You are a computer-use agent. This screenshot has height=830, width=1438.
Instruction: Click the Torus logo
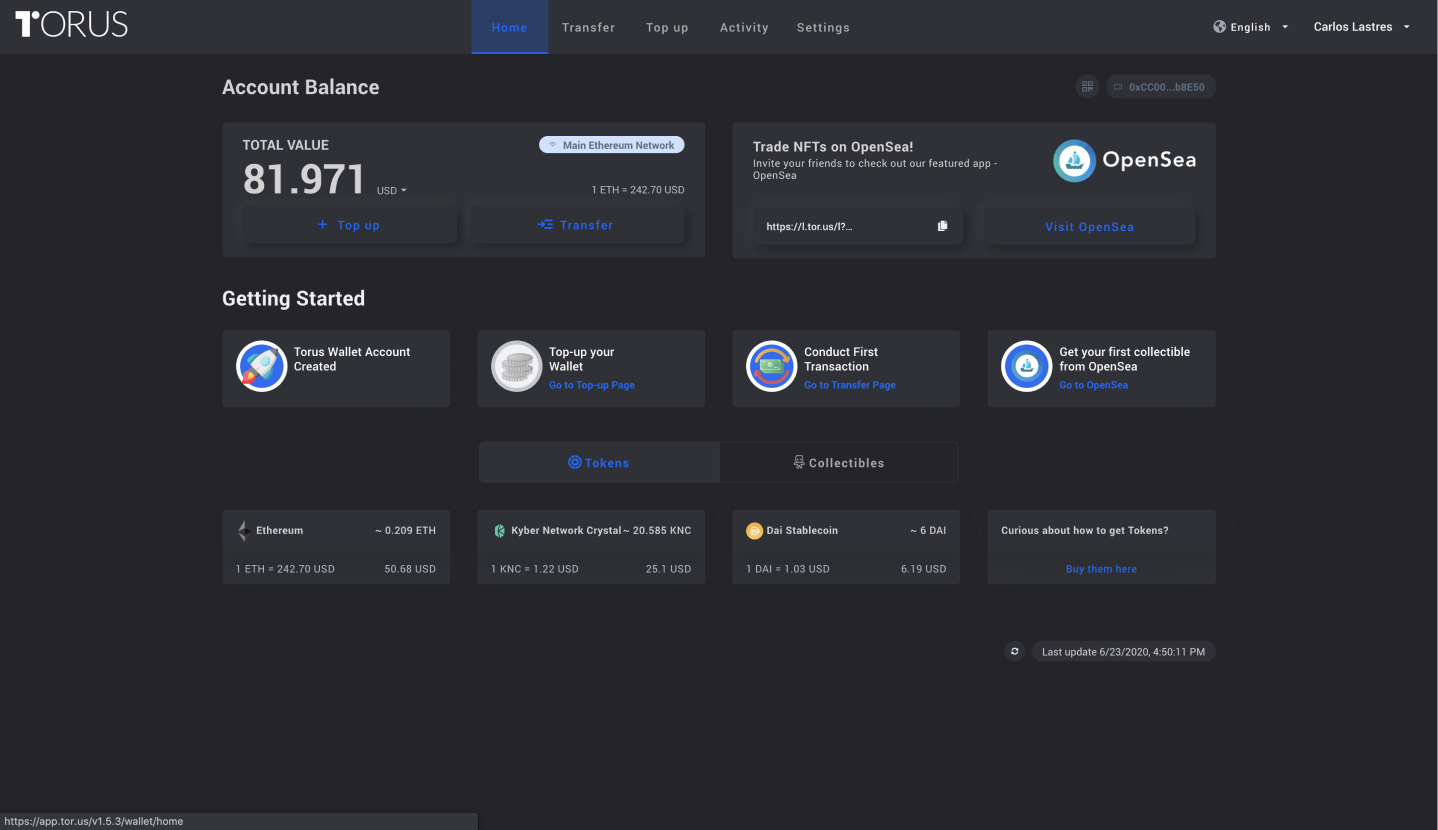coord(72,25)
